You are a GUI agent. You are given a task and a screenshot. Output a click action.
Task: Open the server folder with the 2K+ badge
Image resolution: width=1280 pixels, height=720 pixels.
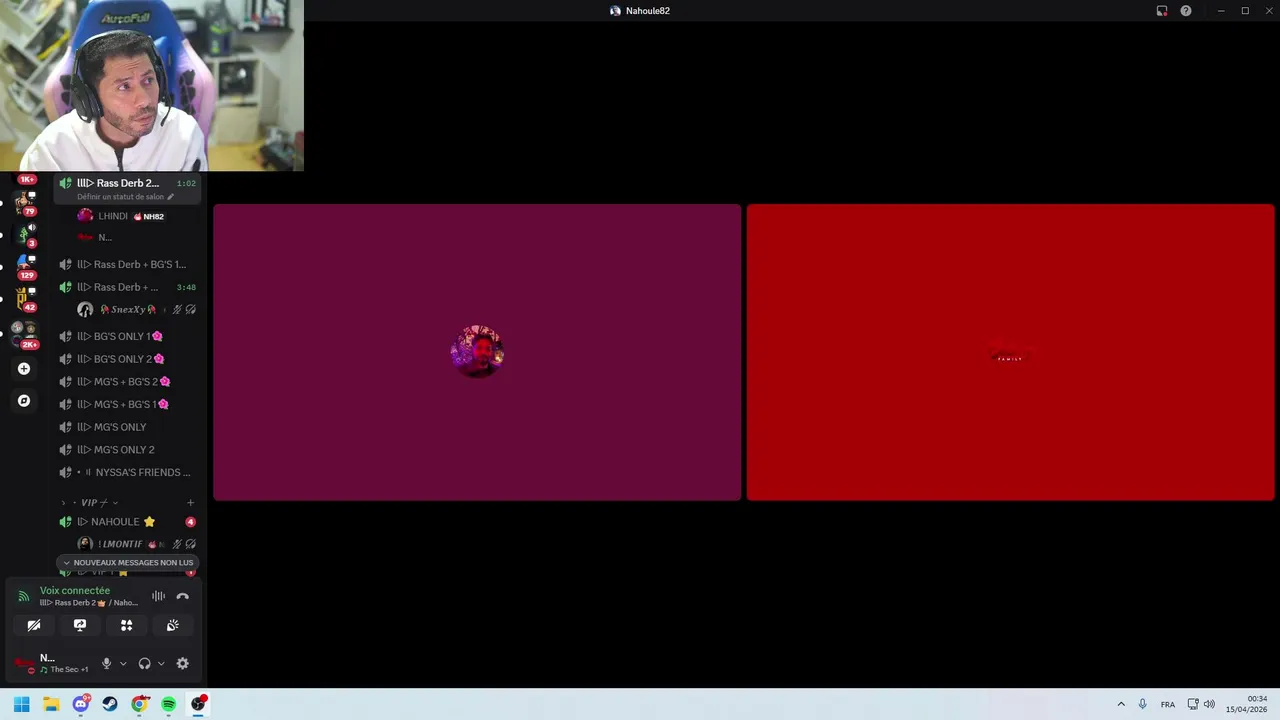[x=24, y=334]
